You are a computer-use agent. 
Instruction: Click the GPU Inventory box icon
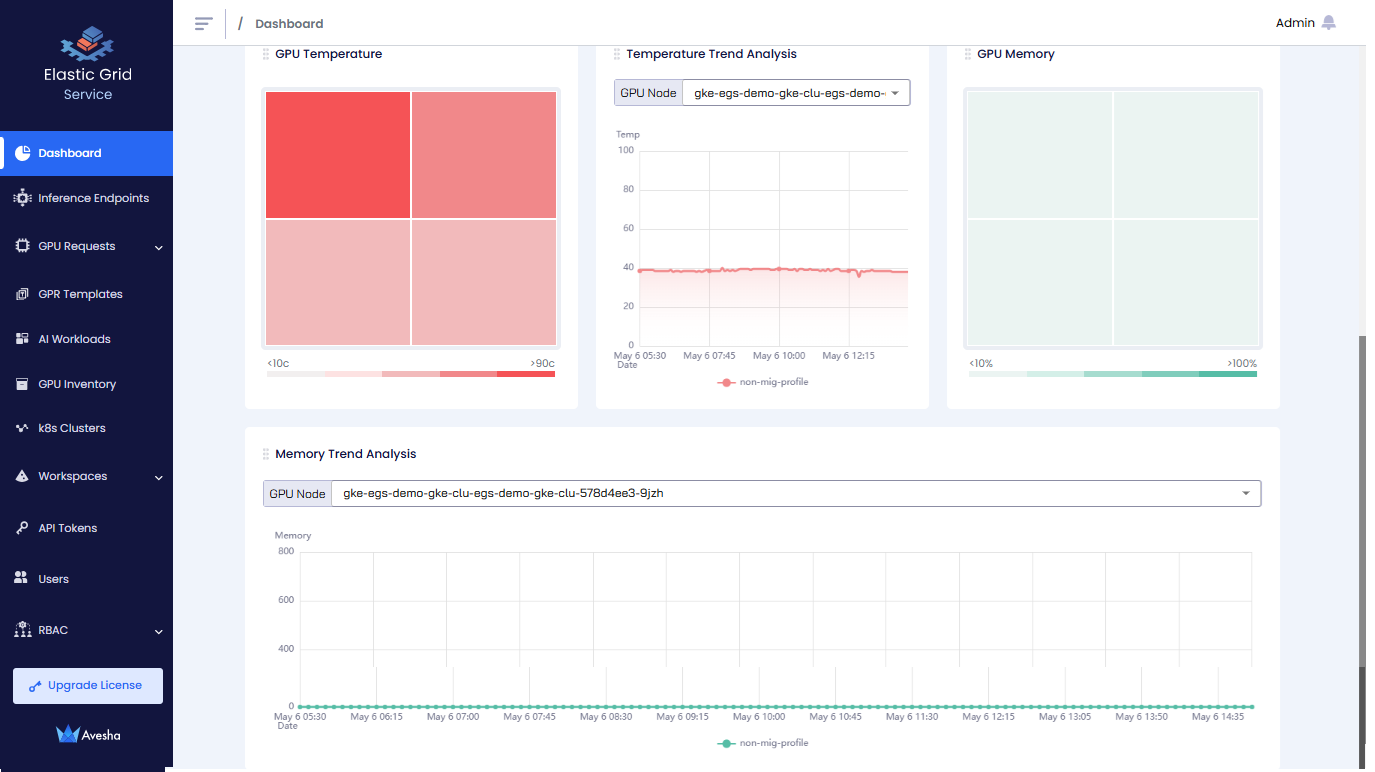click(22, 384)
